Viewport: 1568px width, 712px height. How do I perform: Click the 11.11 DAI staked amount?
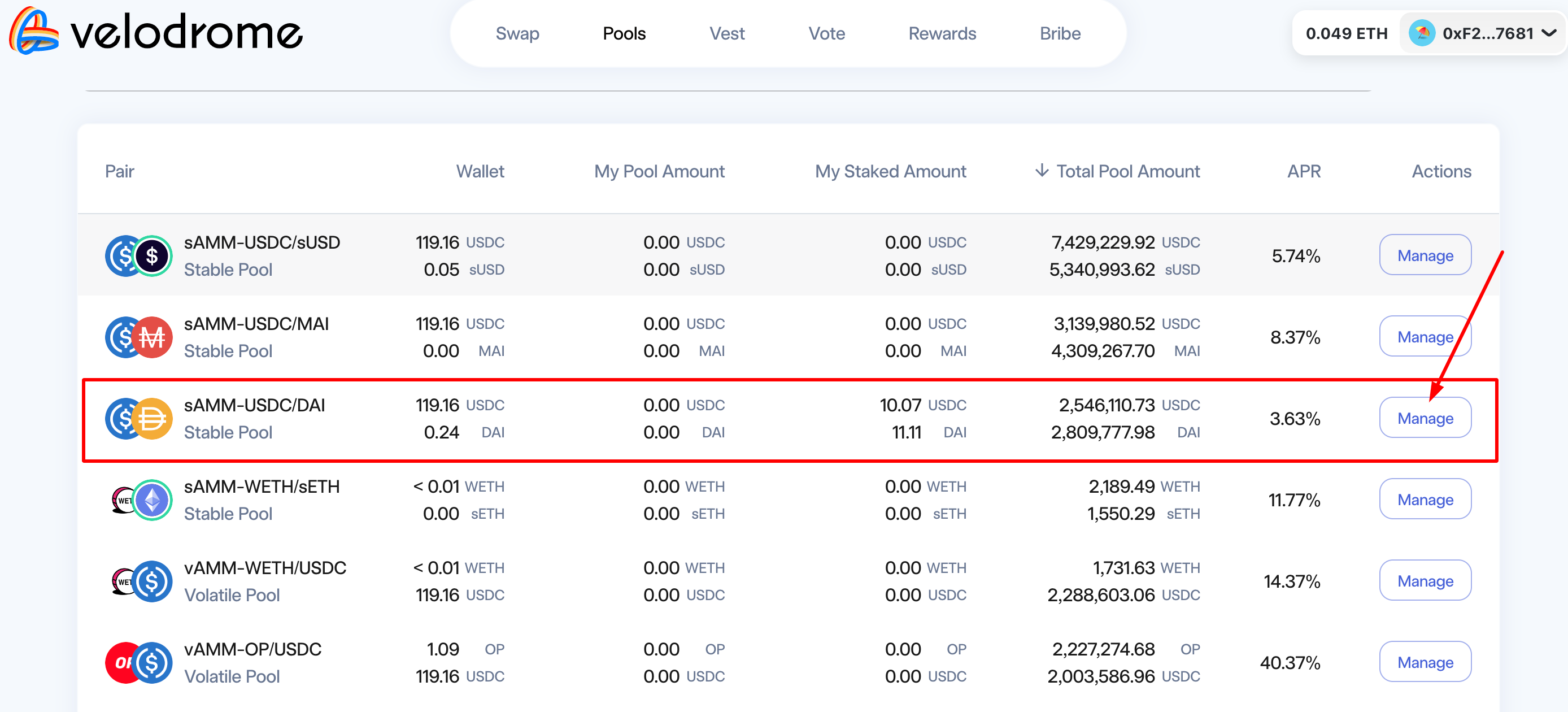click(x=929, y=432)
